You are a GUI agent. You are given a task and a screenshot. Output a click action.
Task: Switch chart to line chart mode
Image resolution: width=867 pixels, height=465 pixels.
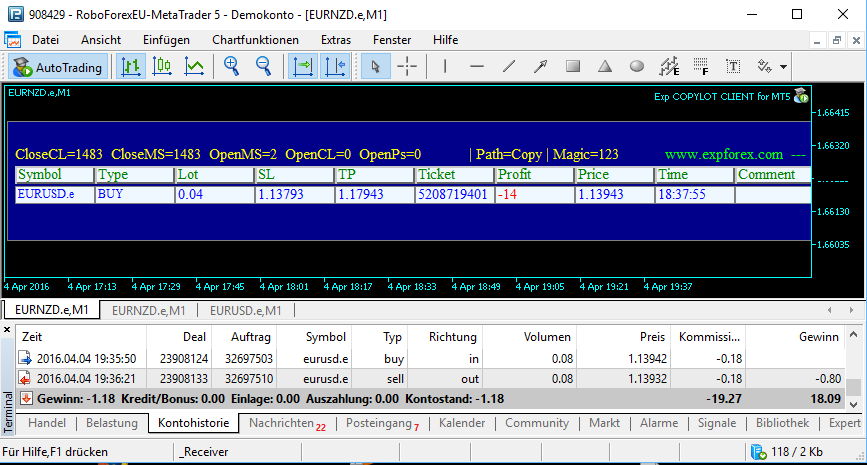pyautogui.click(x=194, y=67)
